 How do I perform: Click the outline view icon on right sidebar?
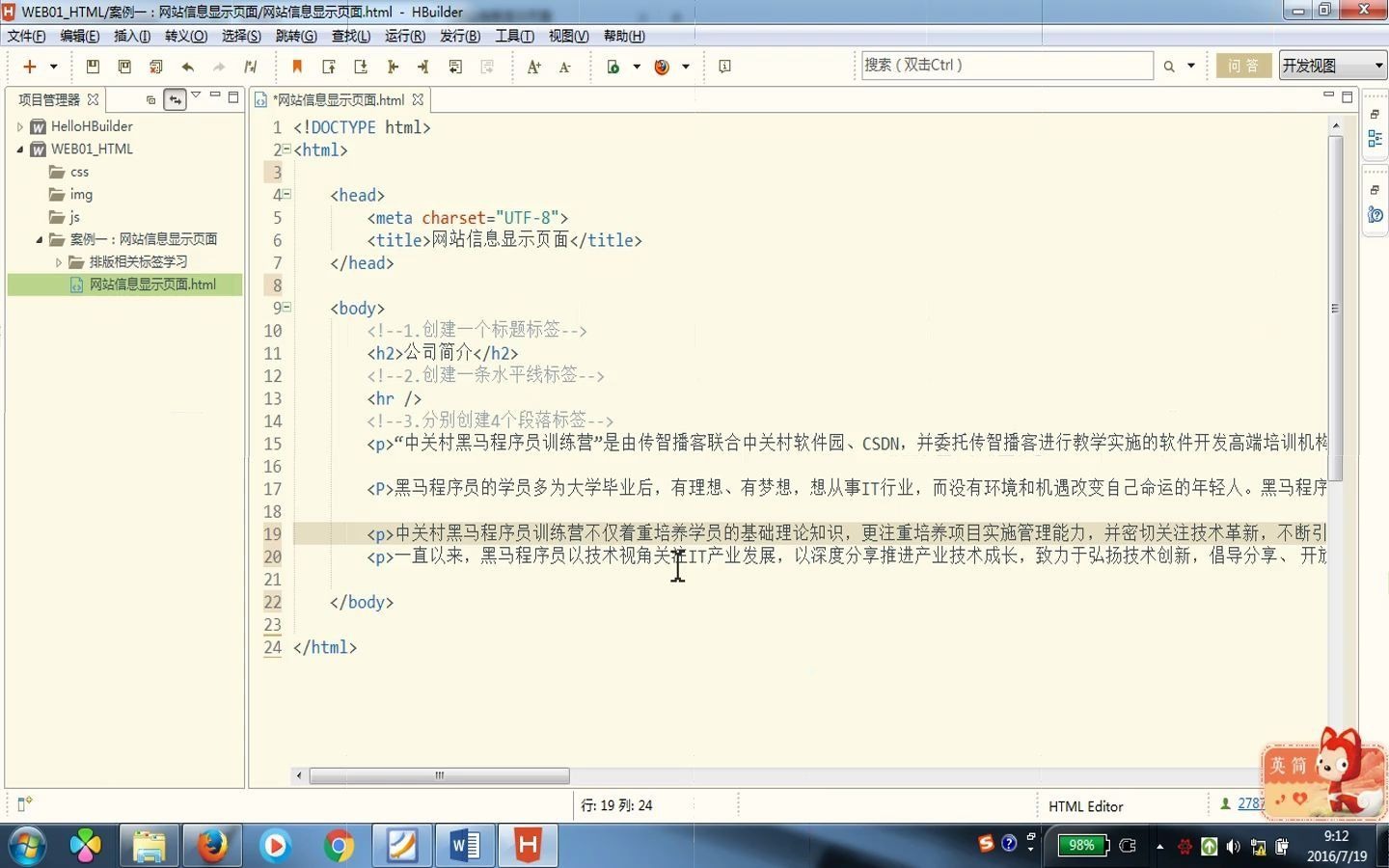pos(1375,139)
